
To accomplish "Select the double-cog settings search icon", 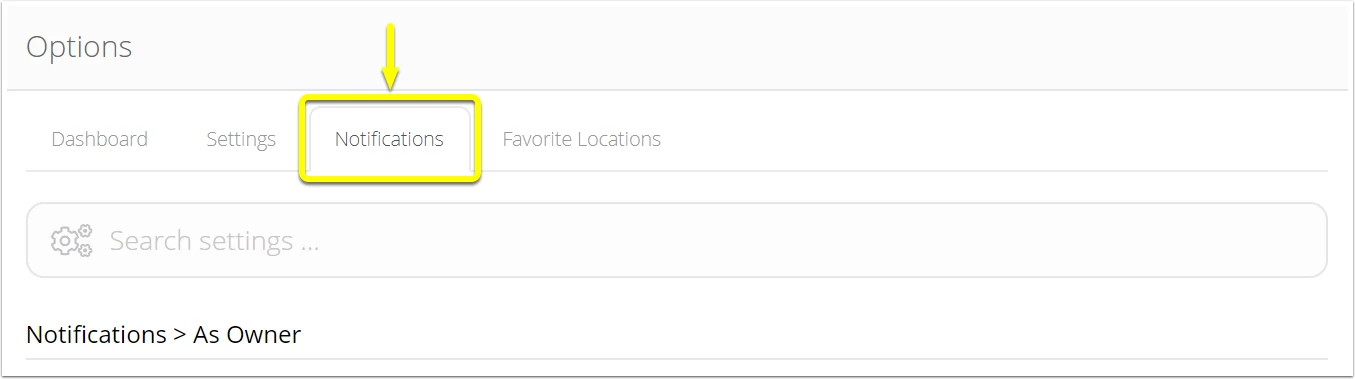I will coord(71,241).
